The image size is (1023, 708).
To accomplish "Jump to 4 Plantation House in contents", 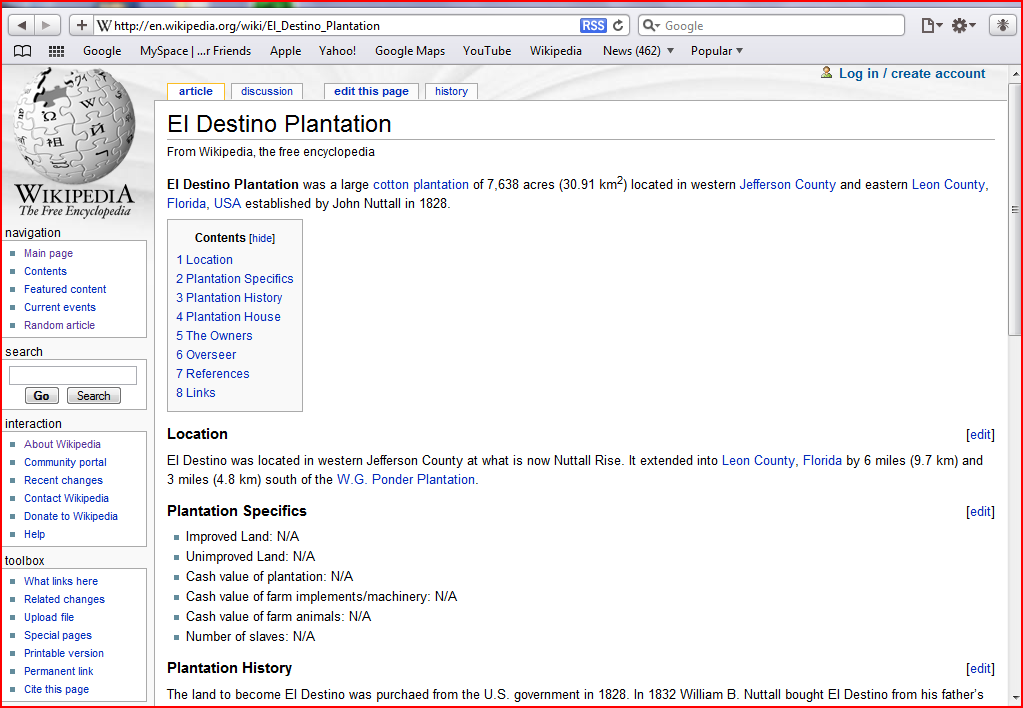I will coord(228,316).
